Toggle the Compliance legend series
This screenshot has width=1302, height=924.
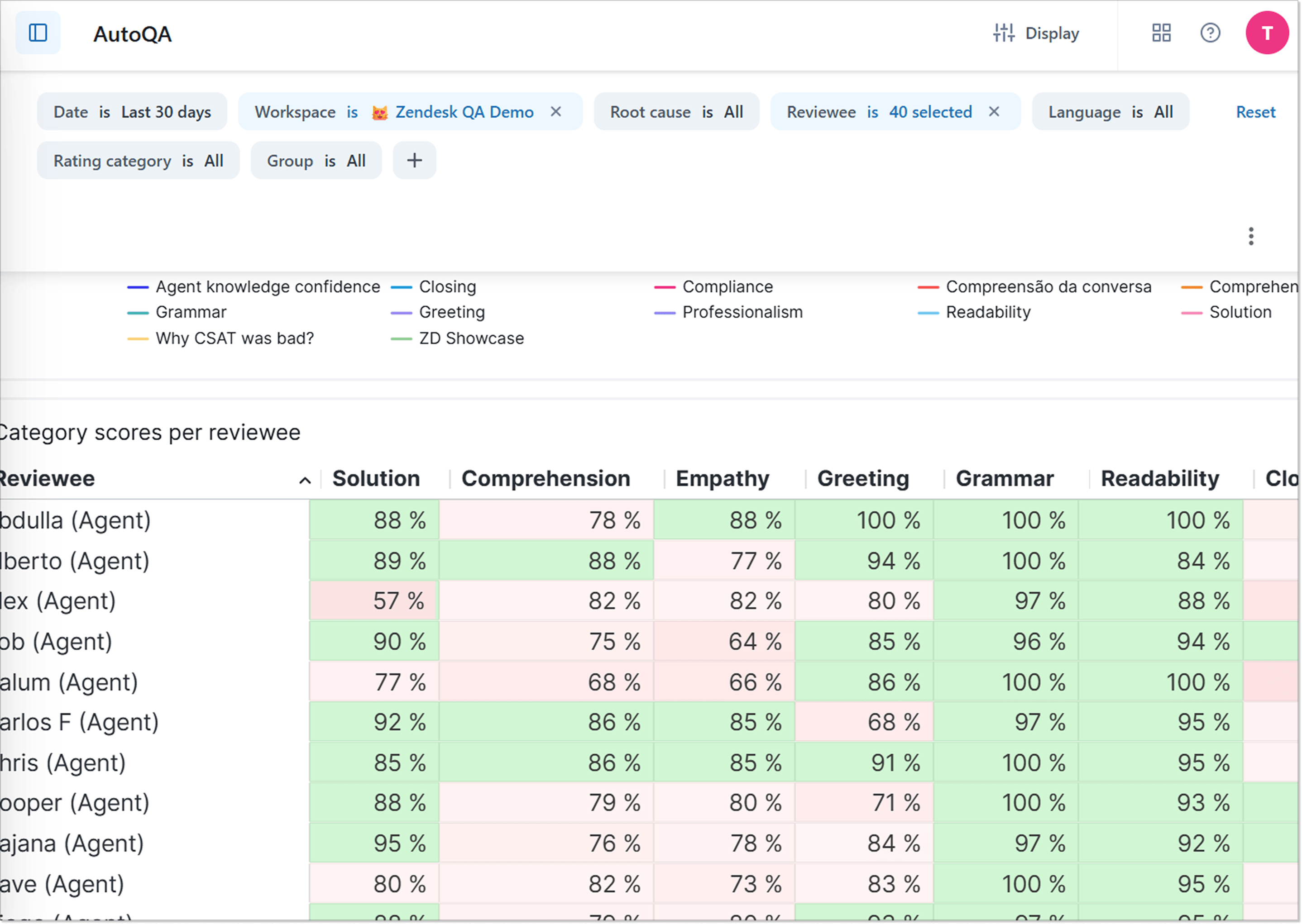pos(714,287)
